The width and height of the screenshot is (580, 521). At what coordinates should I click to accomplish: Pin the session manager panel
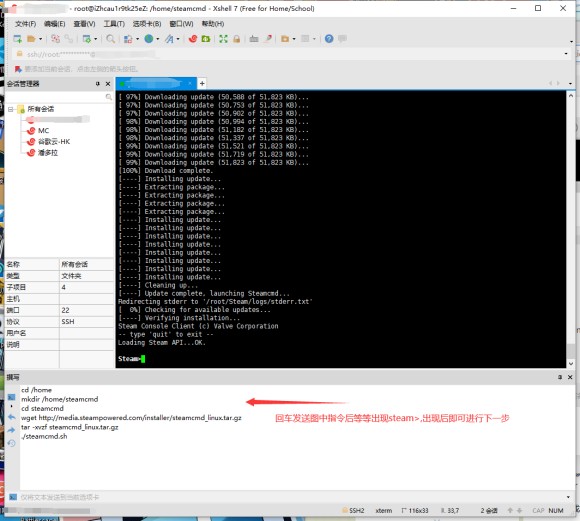[98, 84]
